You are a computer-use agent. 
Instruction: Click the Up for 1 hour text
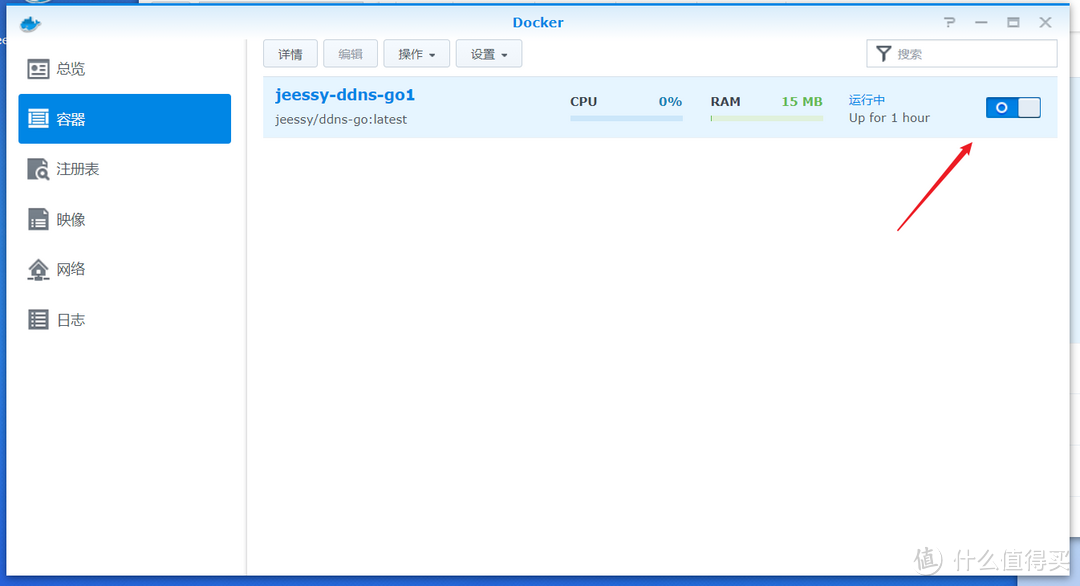pyautogui.click(x=889, y=118)
